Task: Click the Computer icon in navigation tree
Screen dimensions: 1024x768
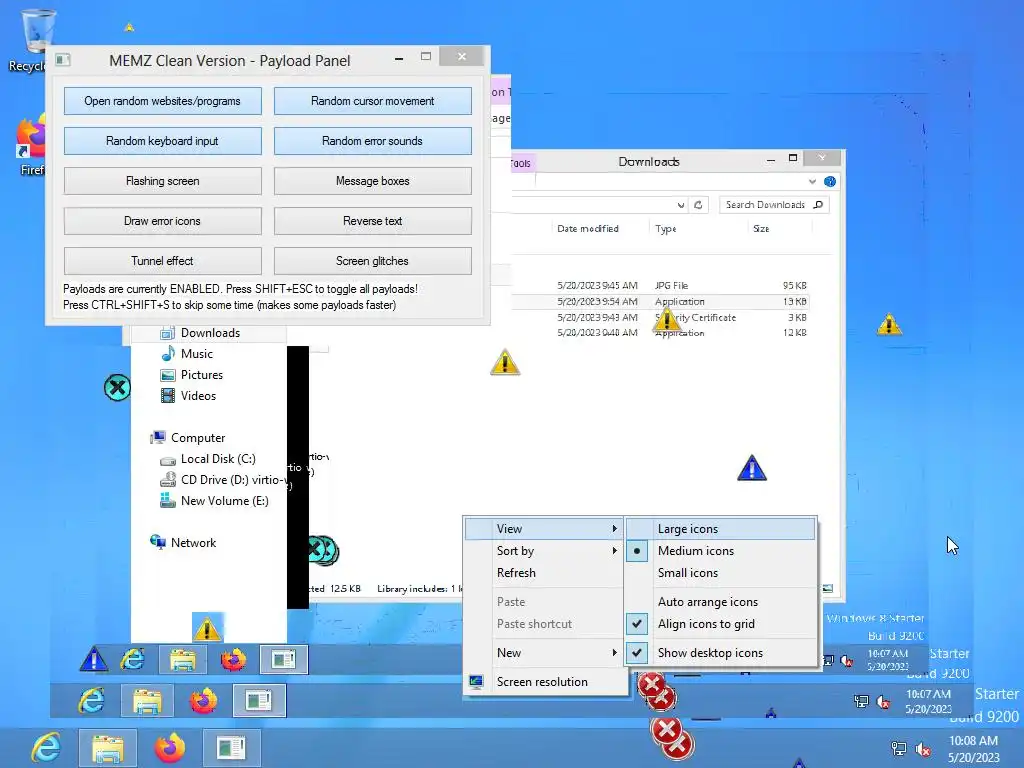Action: pyautogui.click(x=158, y=438)
